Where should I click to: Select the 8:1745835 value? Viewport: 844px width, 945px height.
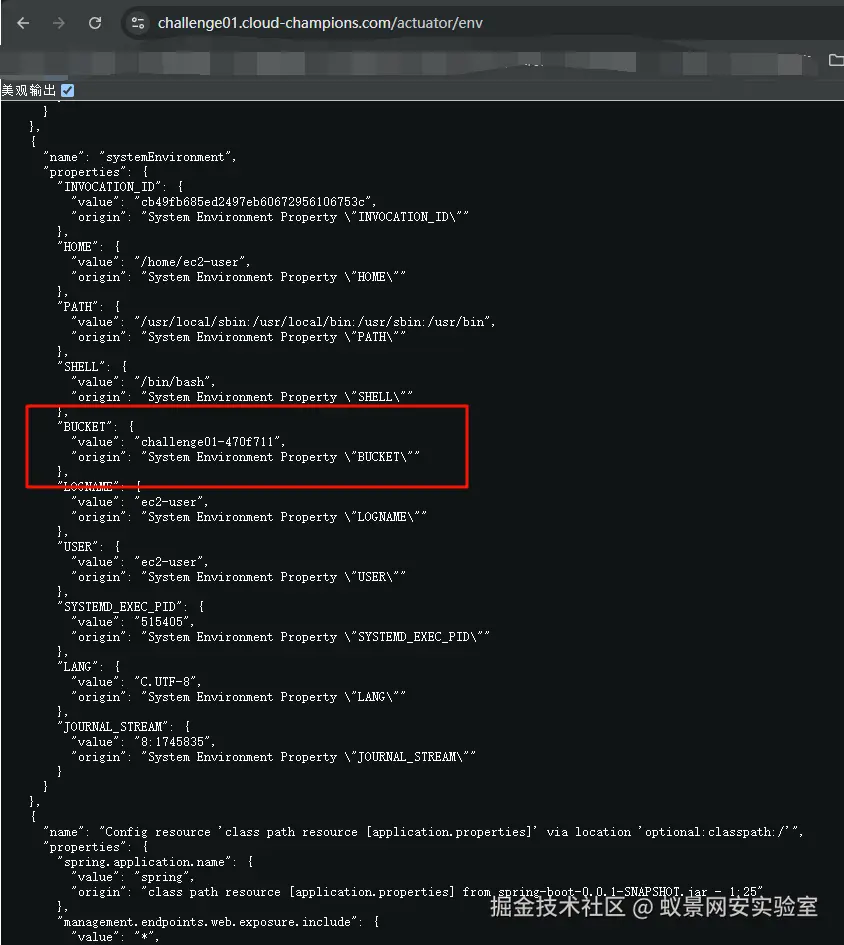(x=172, y=741)
